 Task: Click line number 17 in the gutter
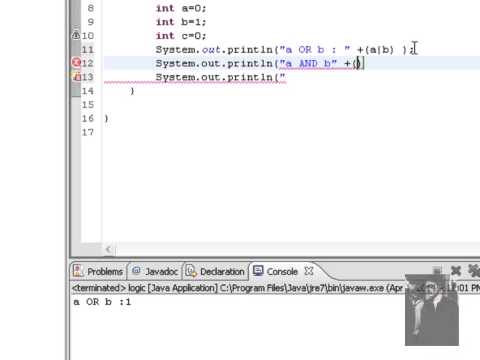tap(88, 132)
